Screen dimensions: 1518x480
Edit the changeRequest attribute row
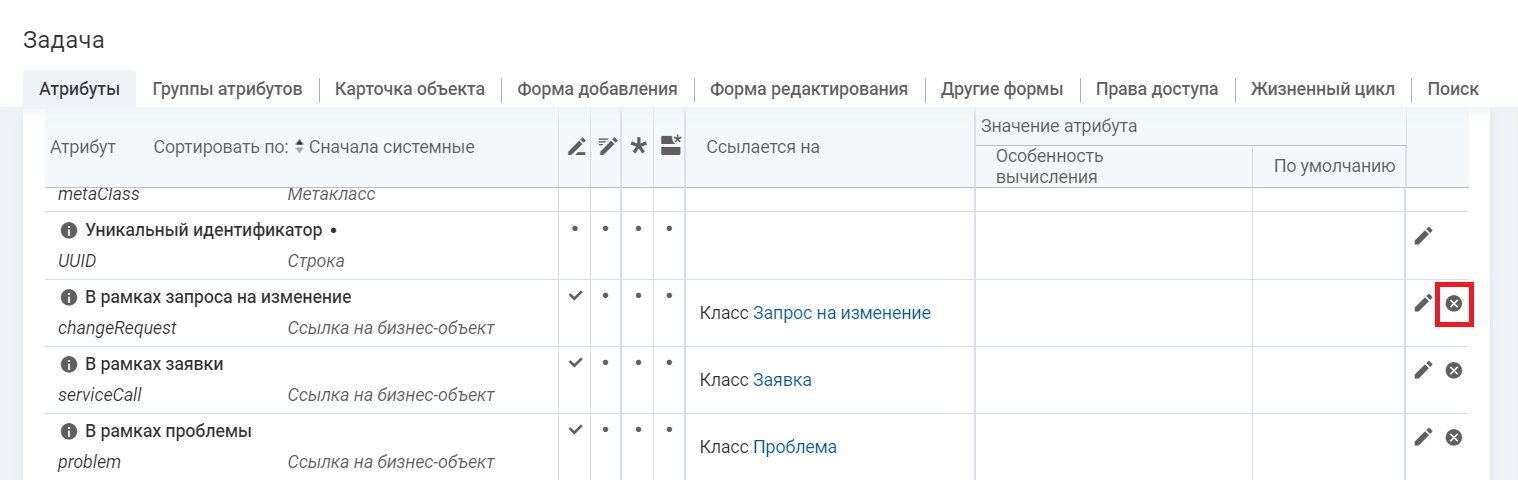1423,303
